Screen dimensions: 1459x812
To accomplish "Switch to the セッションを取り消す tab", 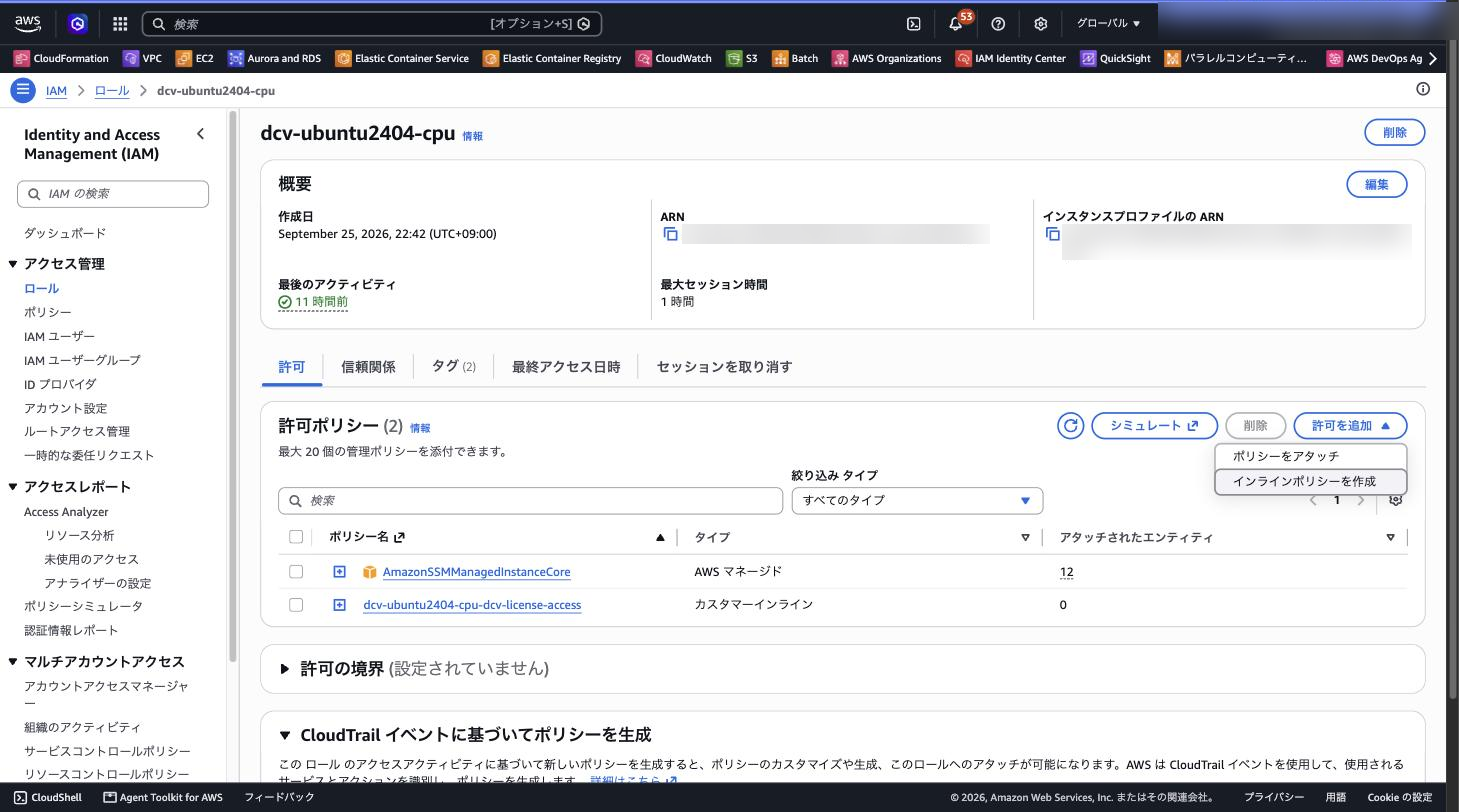I will click(724, 367).
